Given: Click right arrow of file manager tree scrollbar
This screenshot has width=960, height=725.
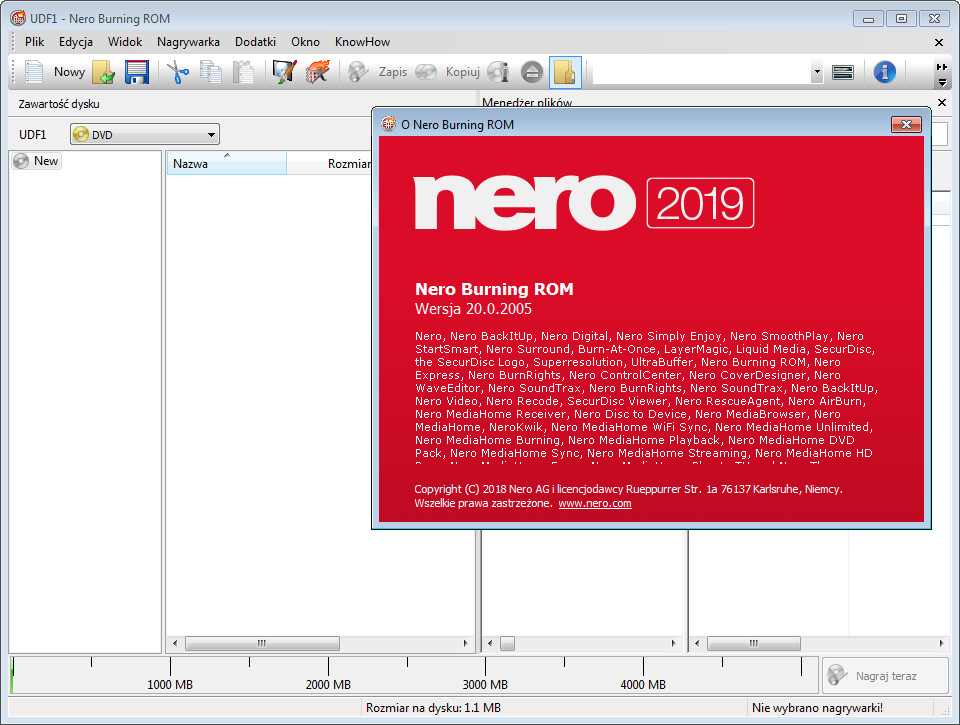Looking at the screenshot, I should pyautogui.click(x=673, y=643).
